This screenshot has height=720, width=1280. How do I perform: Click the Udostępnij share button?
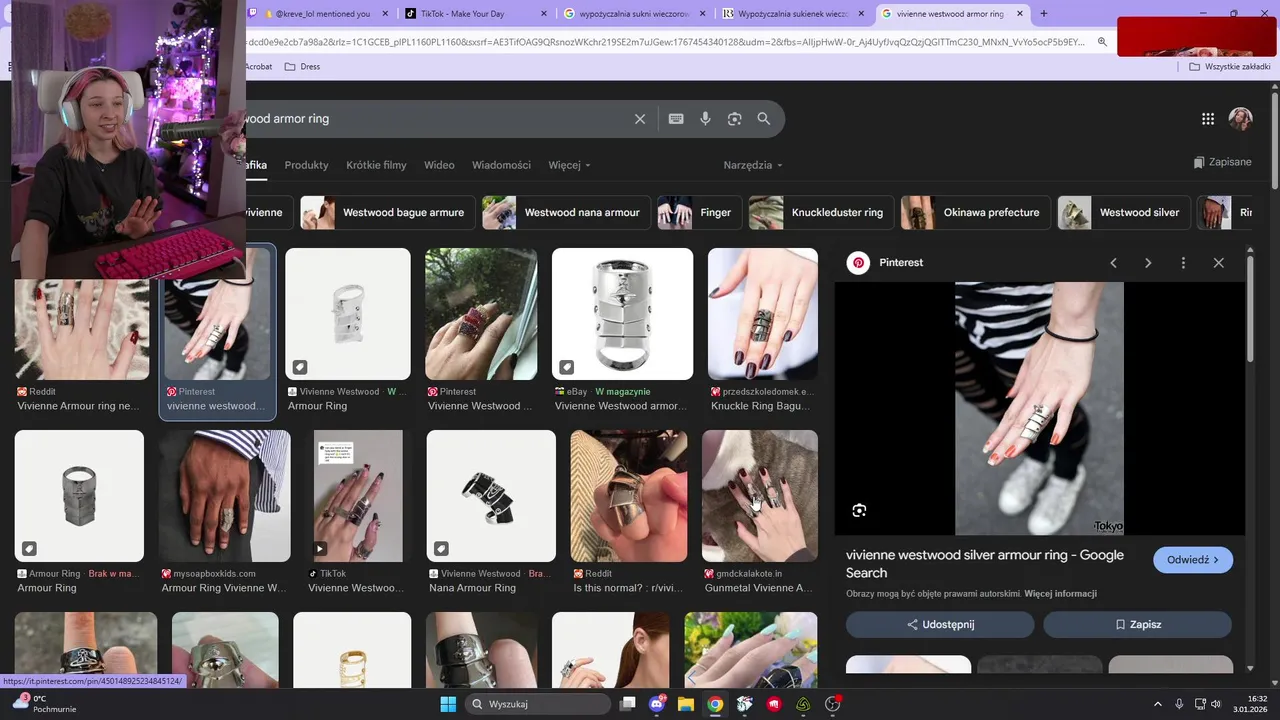pos(940,624)
